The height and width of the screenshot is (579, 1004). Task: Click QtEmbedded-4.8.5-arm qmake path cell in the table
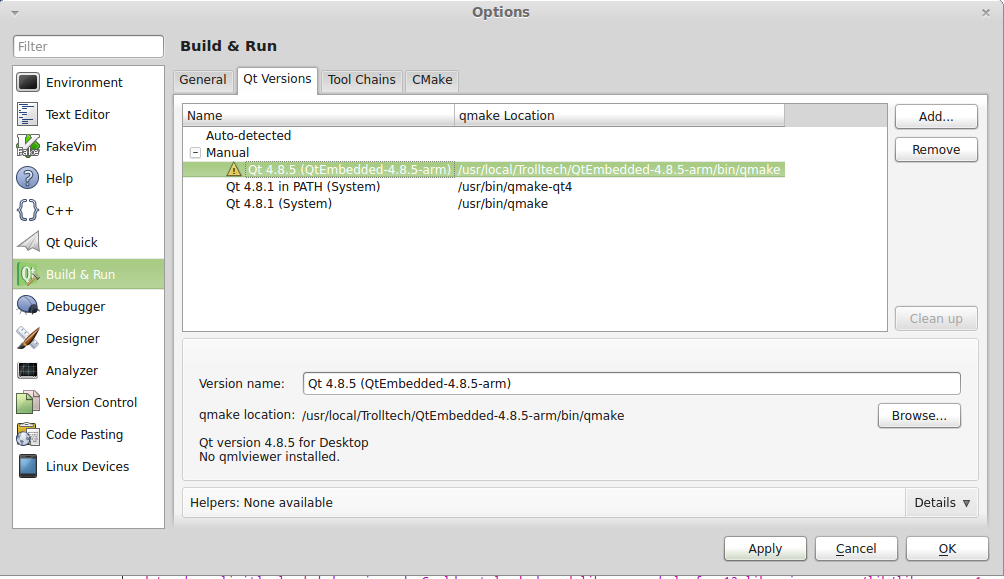click(619, 169)
